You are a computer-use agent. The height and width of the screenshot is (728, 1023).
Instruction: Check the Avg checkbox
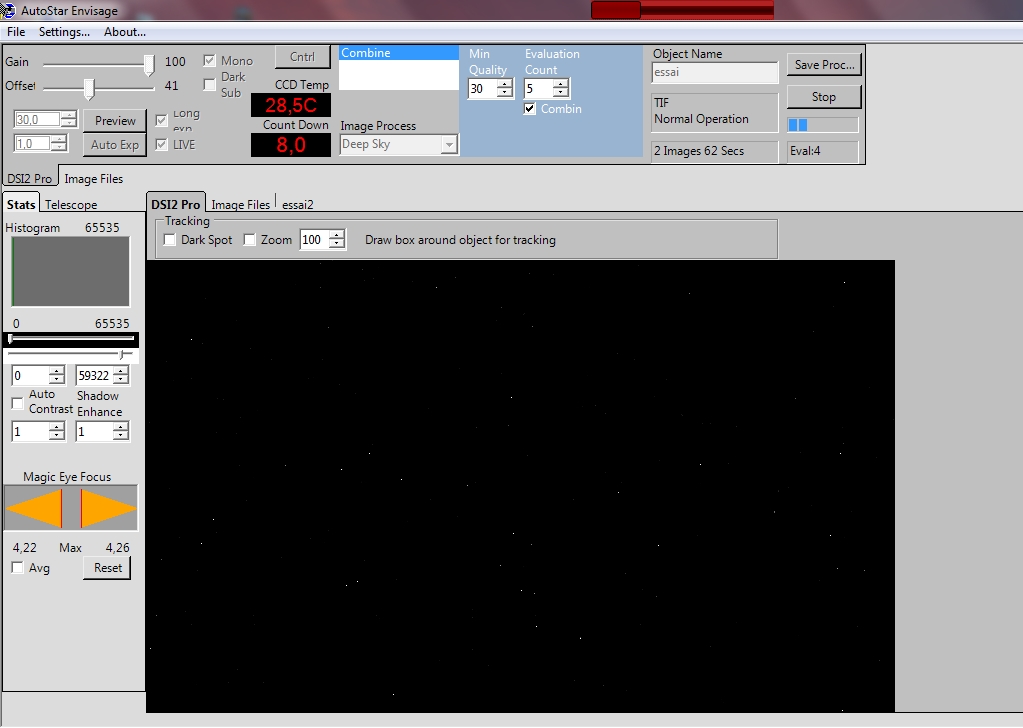coord(18,568)
